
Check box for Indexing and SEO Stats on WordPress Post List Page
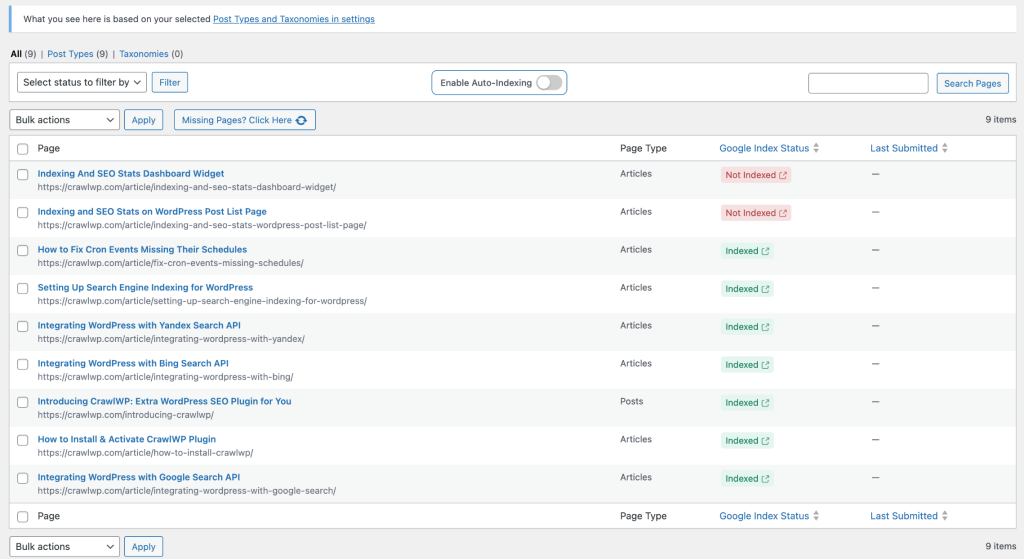[23, 212]
